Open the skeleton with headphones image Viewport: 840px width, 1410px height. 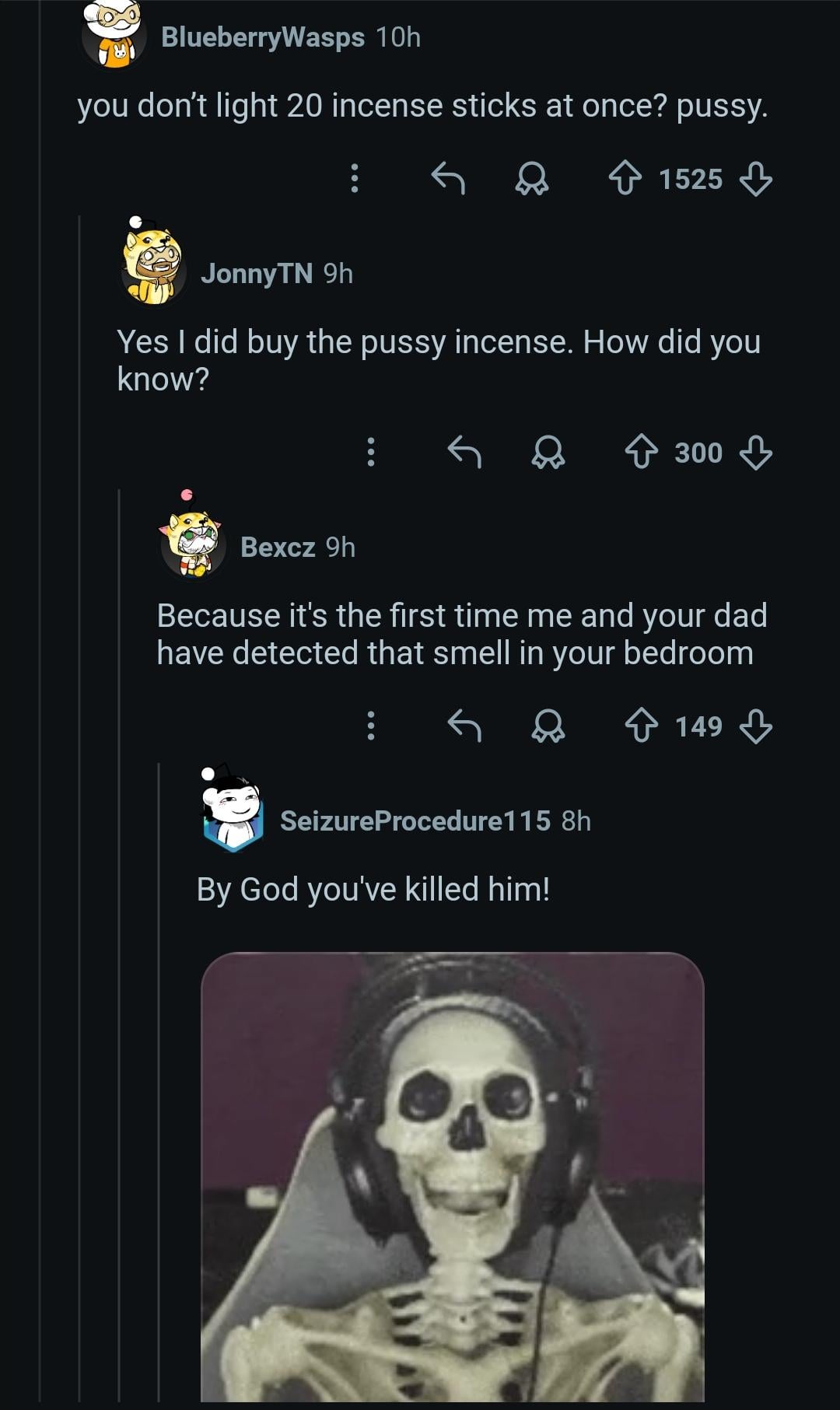(x=452, y=1174)
